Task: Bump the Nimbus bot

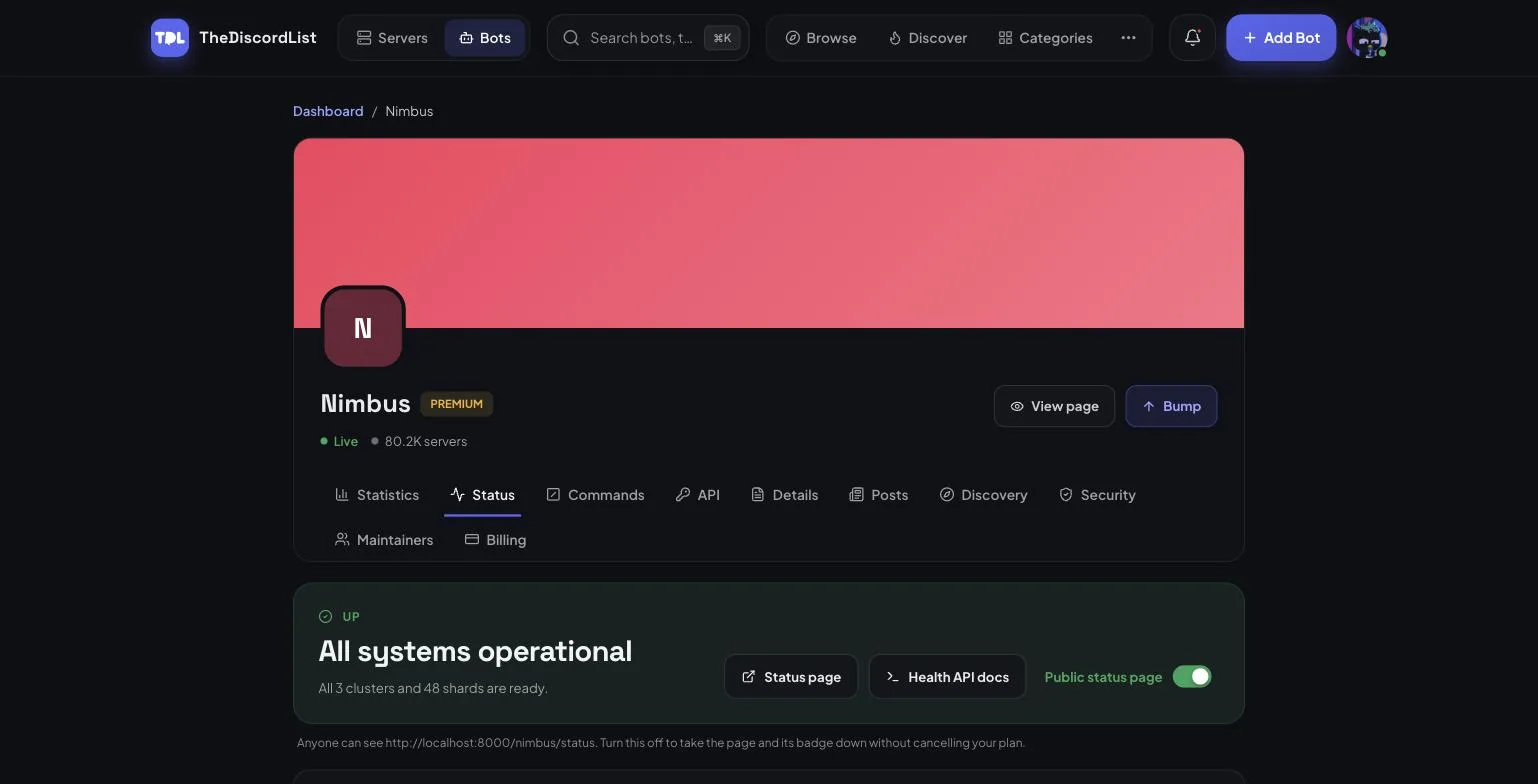Action: click(1171, 406)
